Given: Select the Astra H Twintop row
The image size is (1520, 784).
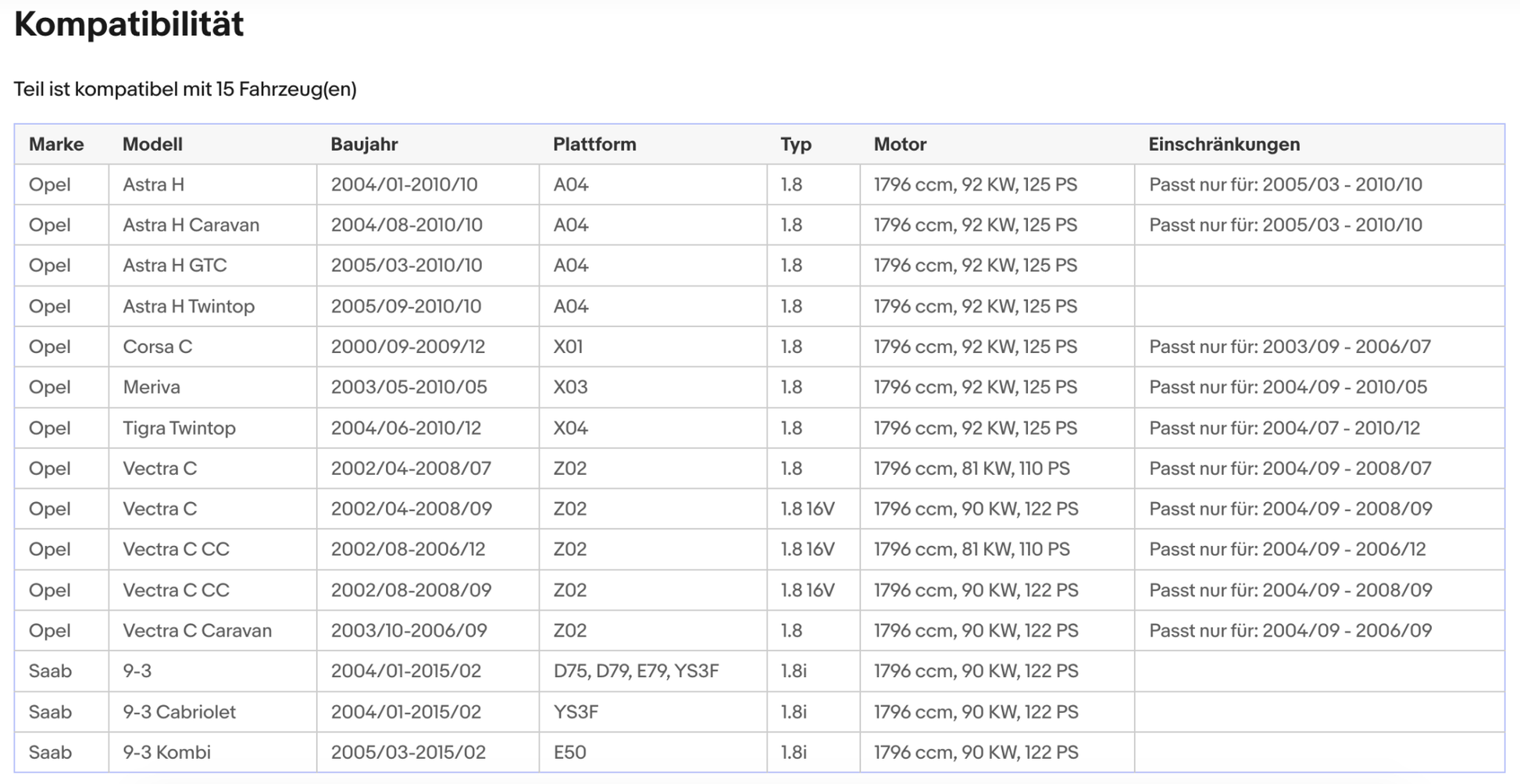Looking at the screenshot, I should coord(188,306).
